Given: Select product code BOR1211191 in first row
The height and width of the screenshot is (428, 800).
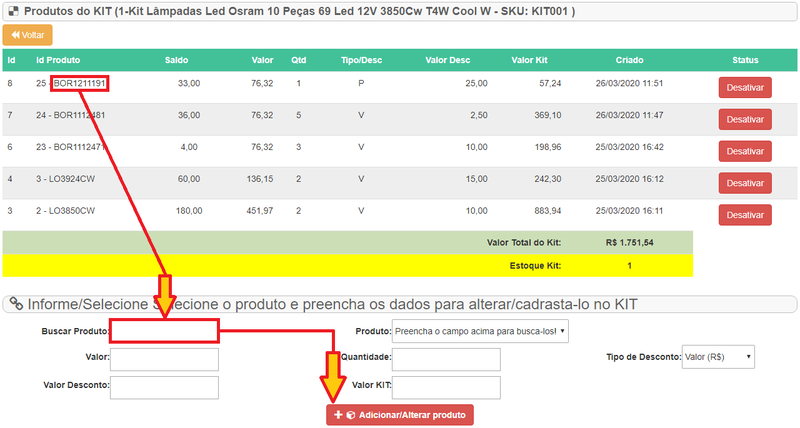Looking at the screenshot, I should click(80, 83).
